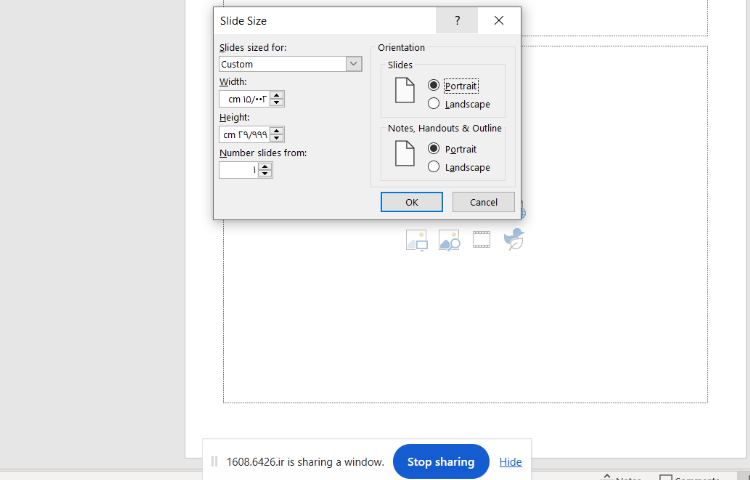Increase Width spinner up arrow
Screen dimensions: 750x480
point(277,95)
